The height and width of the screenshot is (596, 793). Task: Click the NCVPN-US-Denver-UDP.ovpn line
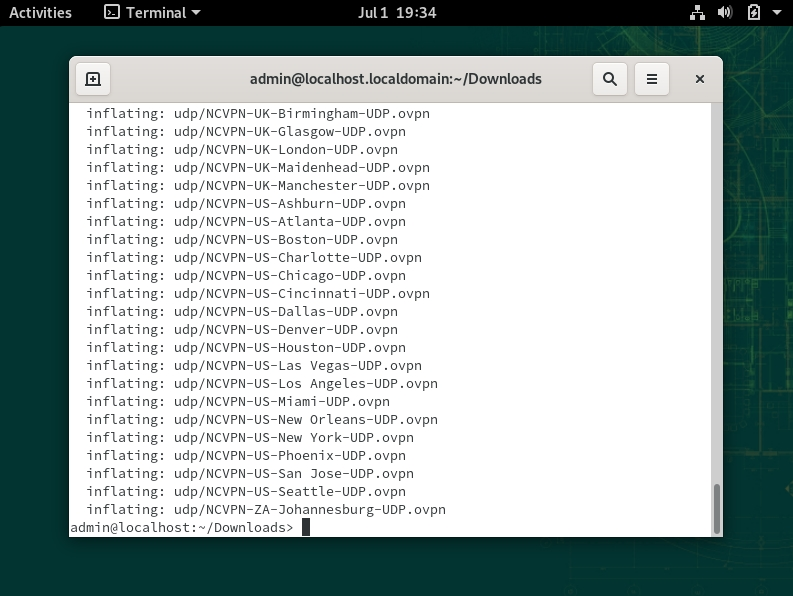(242, 329)
